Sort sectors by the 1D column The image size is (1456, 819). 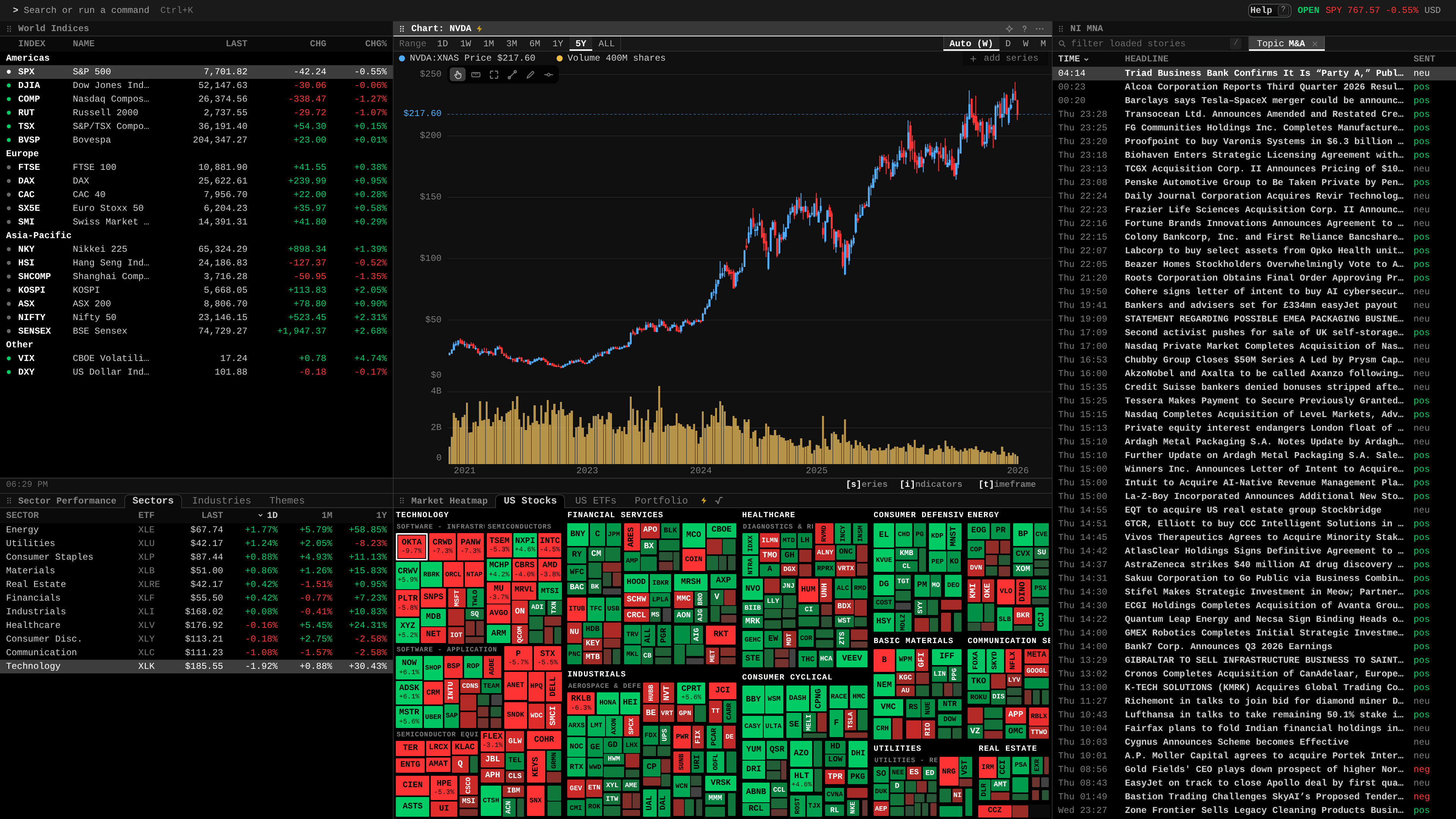click(x=268, y=515)
